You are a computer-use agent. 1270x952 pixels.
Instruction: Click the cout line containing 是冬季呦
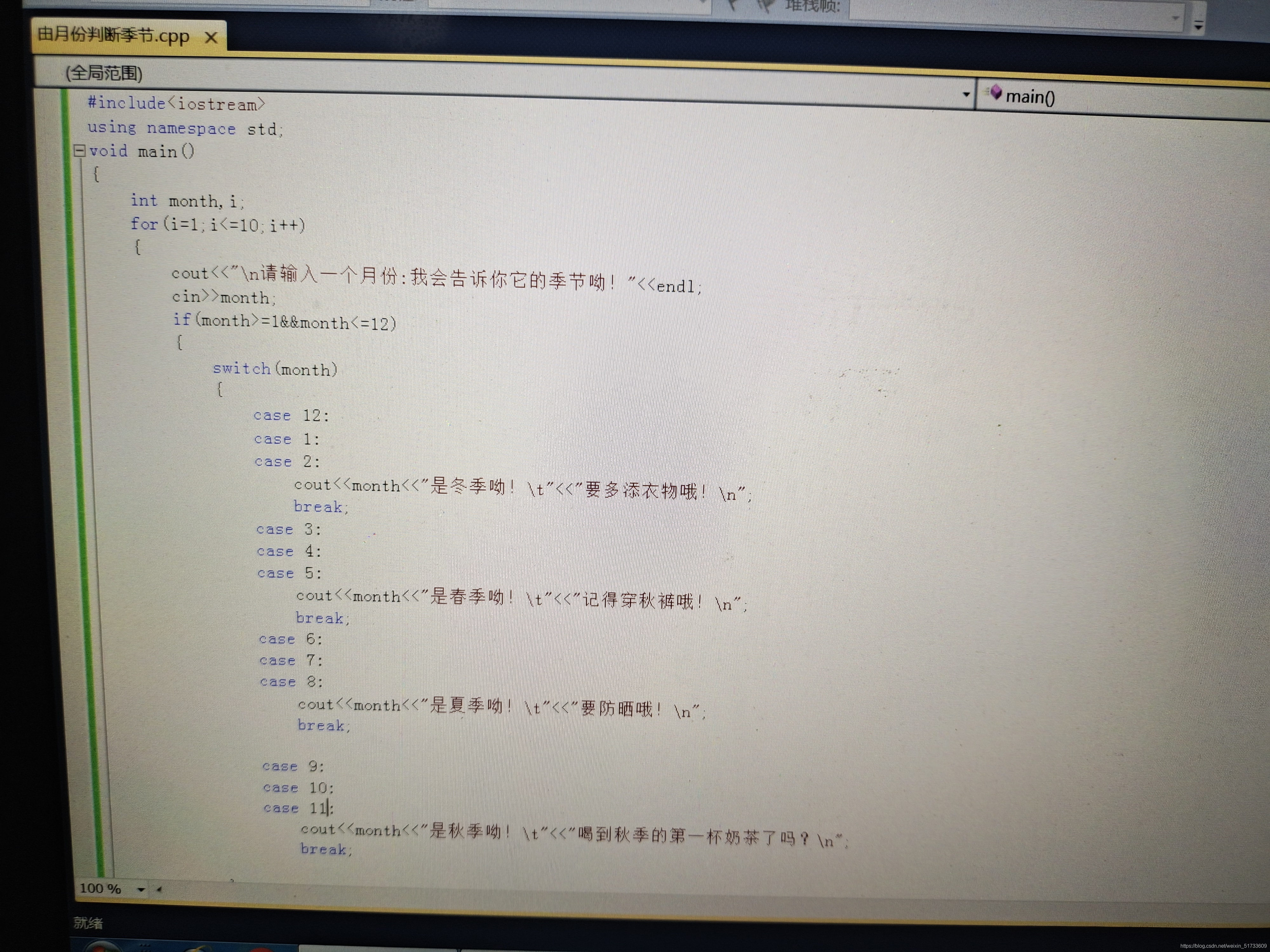[523, 490]
